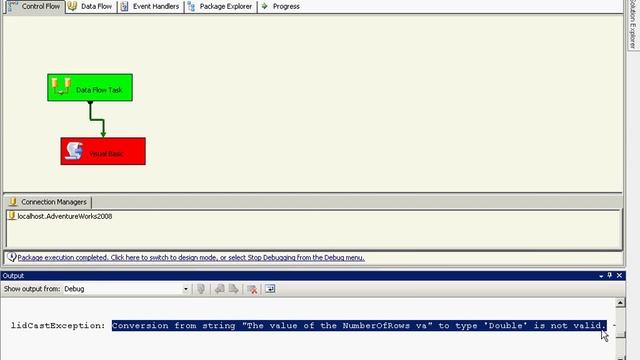
Task: Click the lidCastException text in Output
Action: click(58, 326)
